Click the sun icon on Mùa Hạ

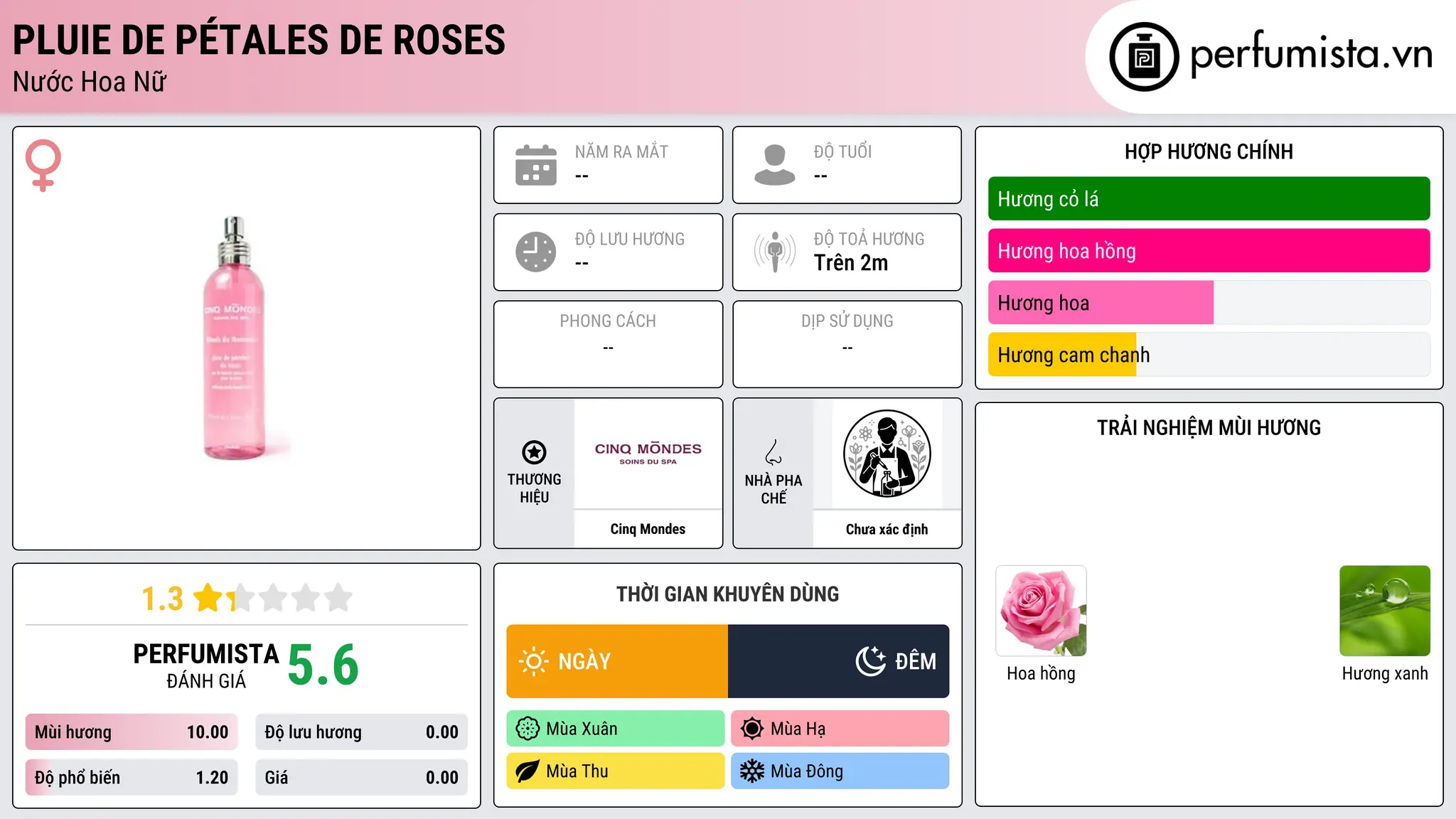[x=751, y=729]
